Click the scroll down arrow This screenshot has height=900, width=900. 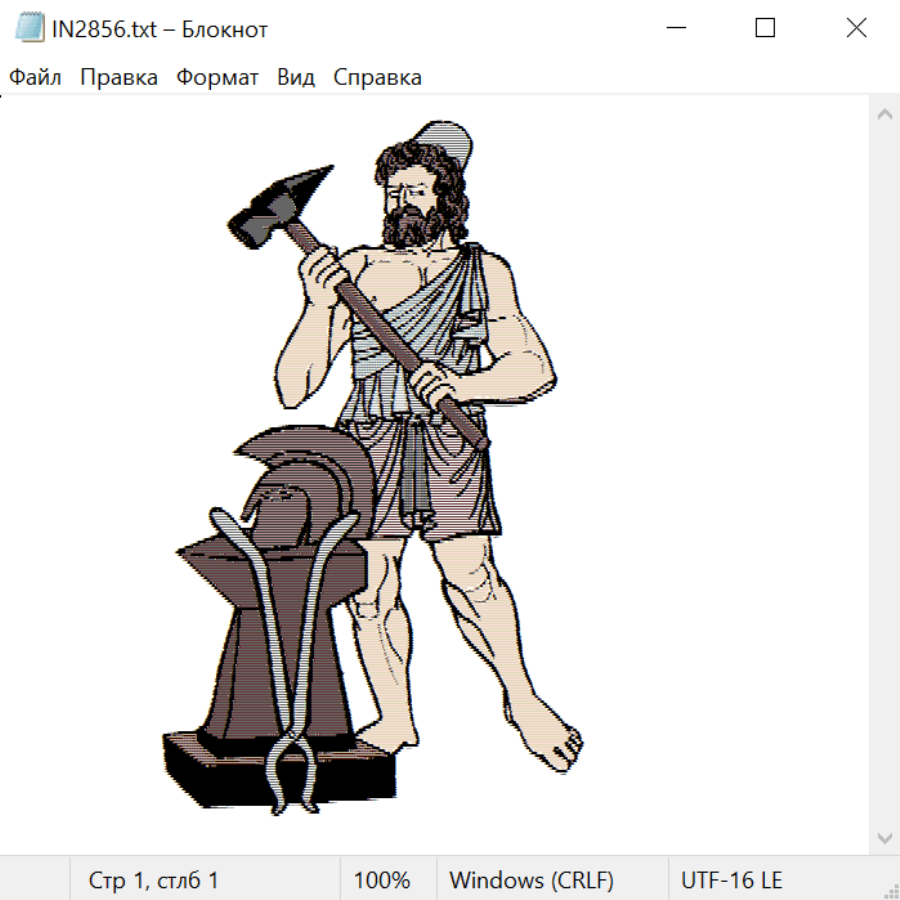click(884, 837)
